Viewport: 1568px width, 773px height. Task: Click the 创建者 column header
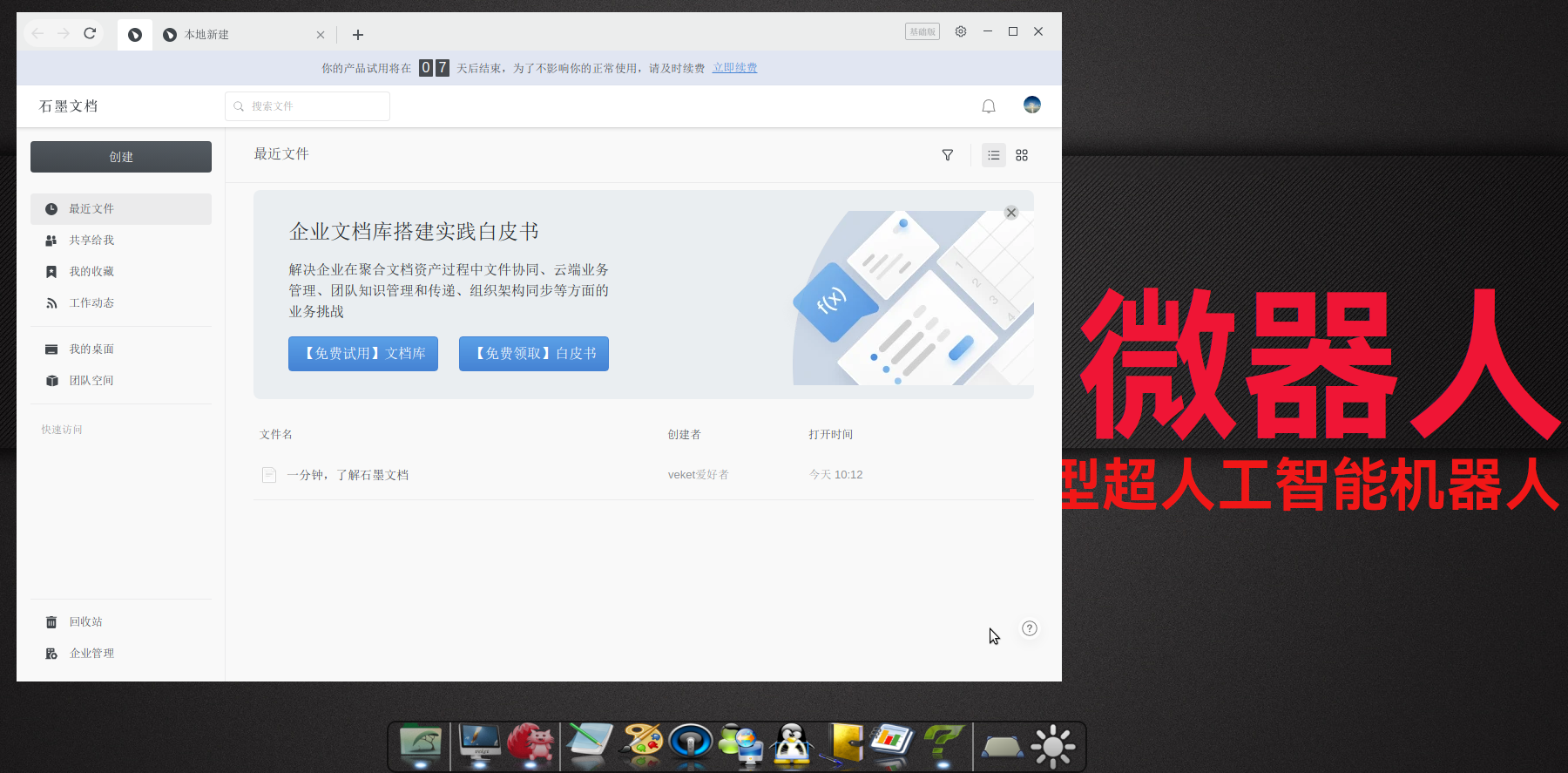click(x=685, y=435)
